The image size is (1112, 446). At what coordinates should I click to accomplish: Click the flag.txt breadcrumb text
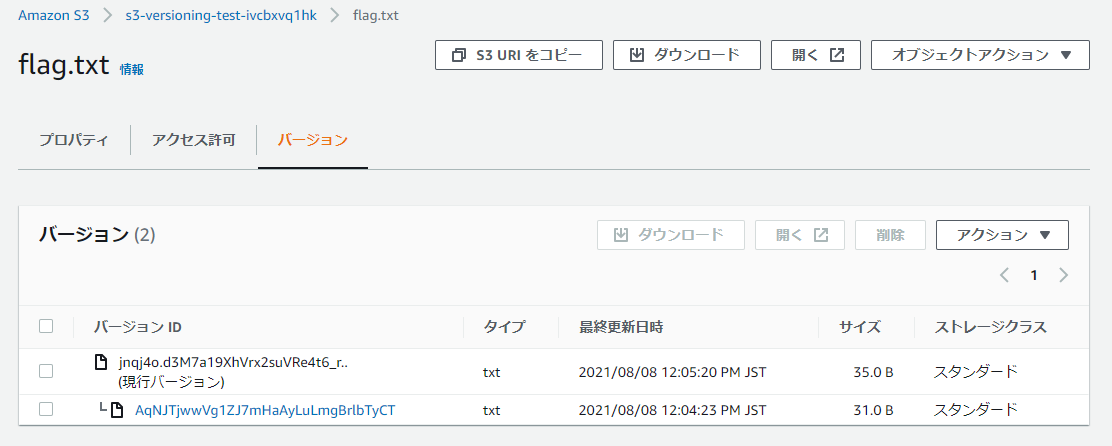coord(375,16)
